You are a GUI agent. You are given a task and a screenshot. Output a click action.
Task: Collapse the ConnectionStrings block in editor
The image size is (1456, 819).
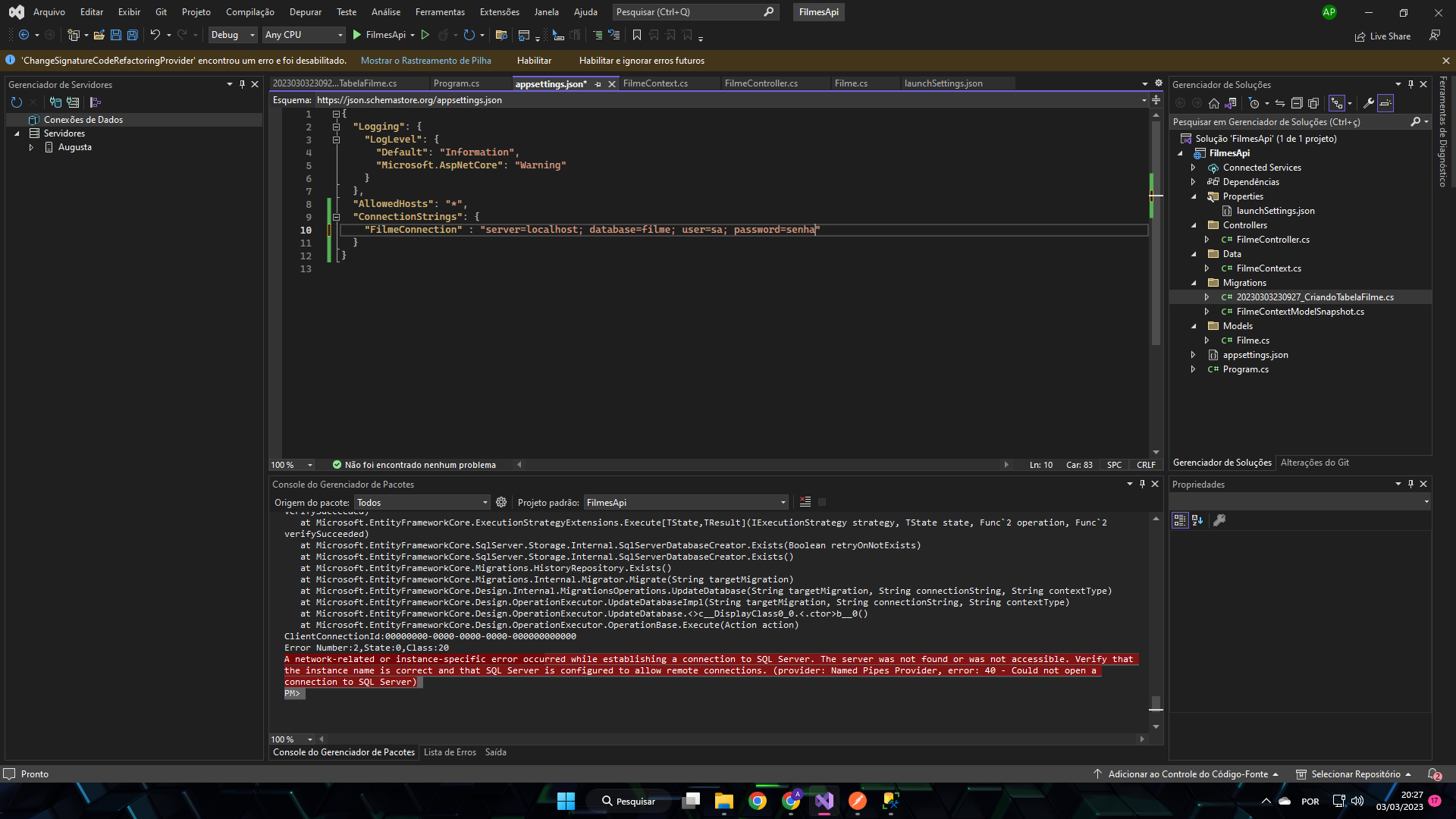click(336, 217)
